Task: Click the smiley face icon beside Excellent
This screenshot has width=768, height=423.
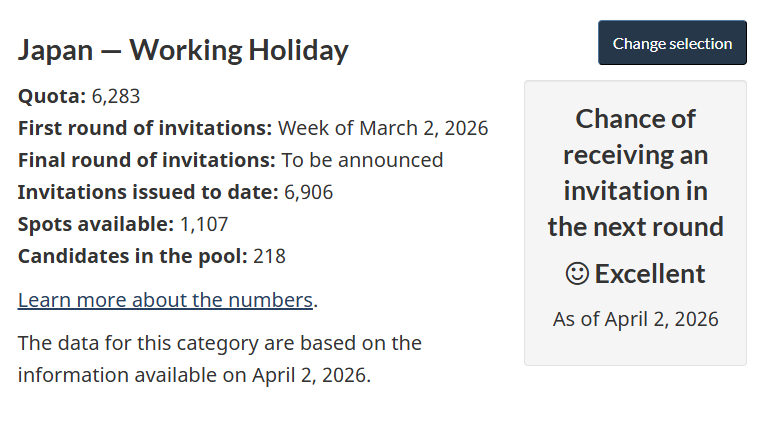Action: 577,273
